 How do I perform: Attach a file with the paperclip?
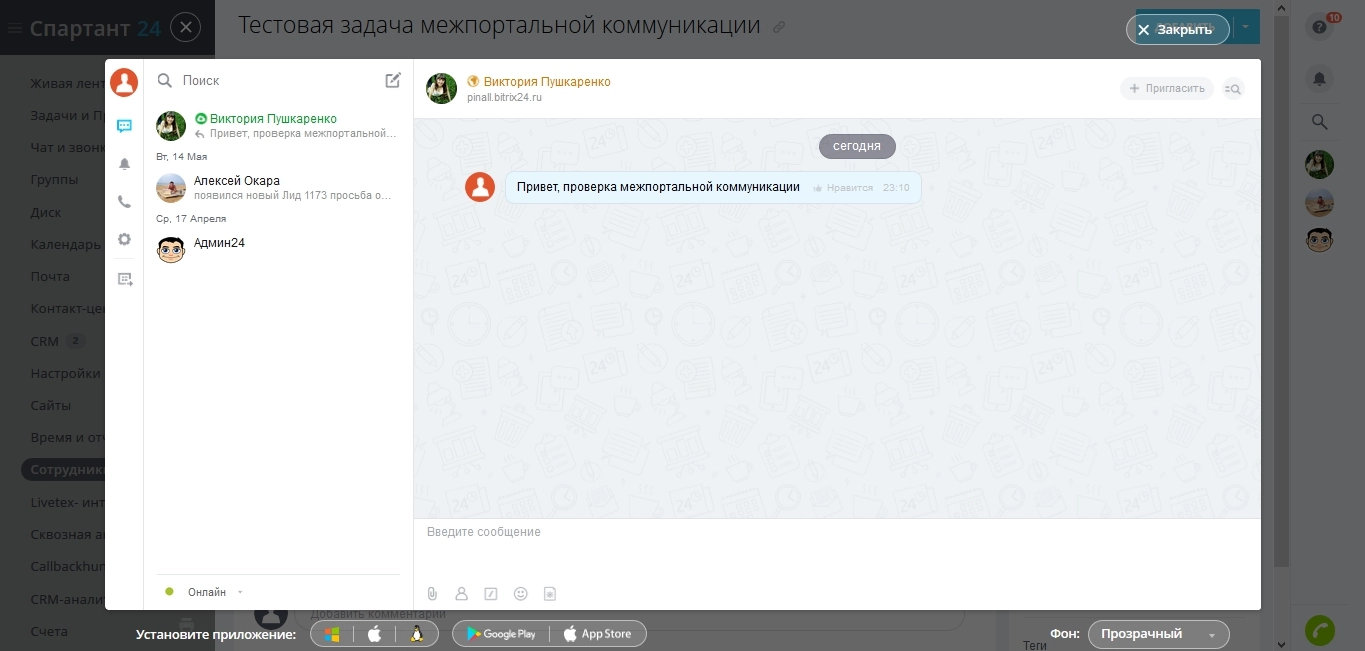pyautogui.click(x=431, y=593)
